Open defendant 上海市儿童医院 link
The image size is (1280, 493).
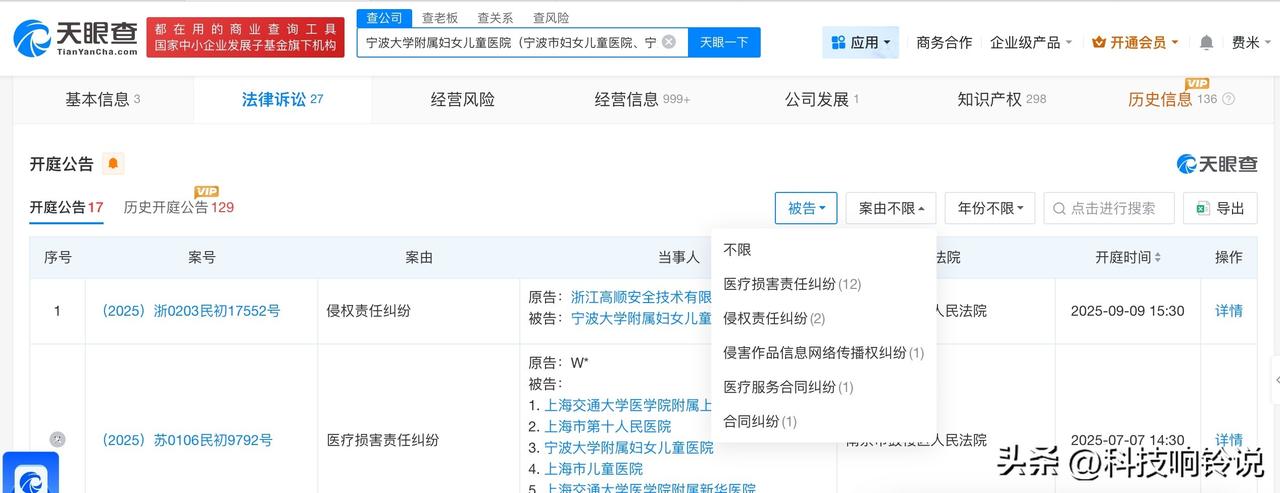point(593,468)
